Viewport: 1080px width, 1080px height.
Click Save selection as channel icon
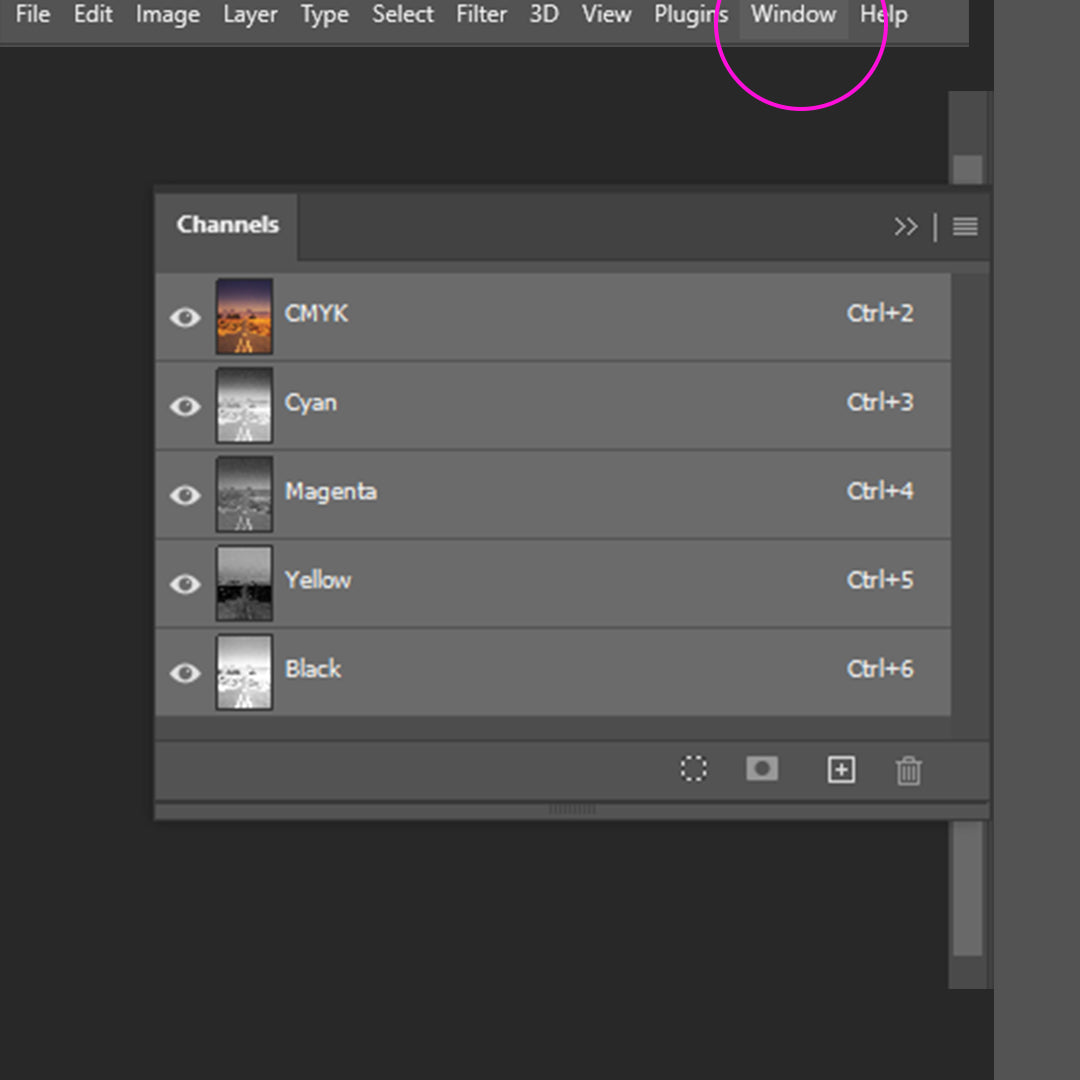[x=762, y=769]
